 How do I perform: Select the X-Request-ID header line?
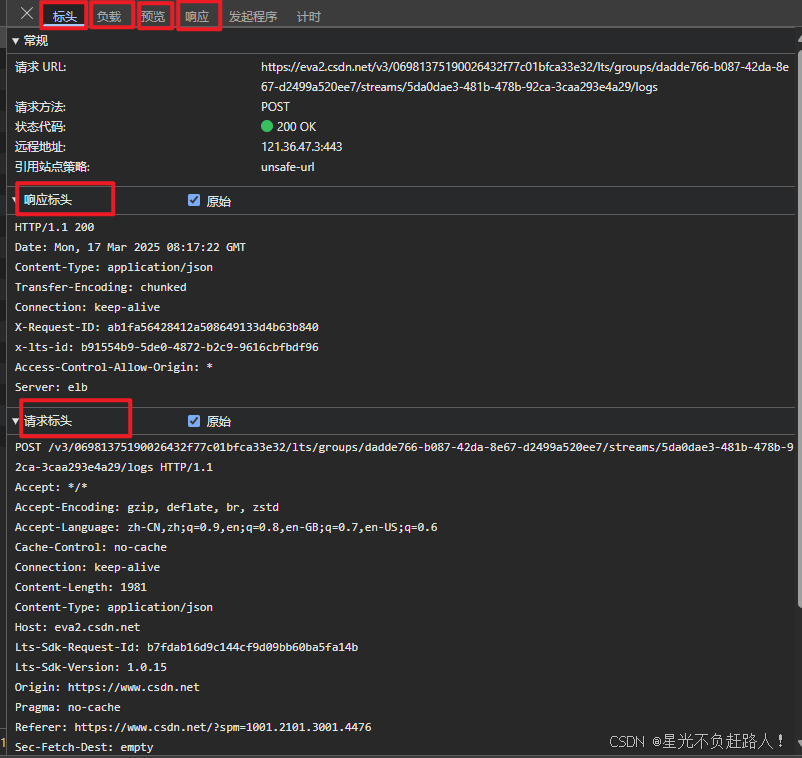166,327
